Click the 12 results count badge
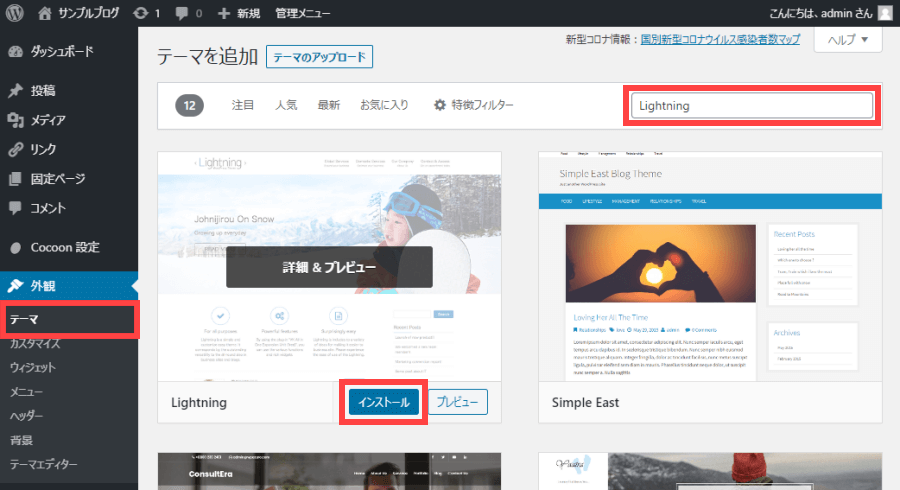The width and height of the screenshot is (900, 490). 189,105
